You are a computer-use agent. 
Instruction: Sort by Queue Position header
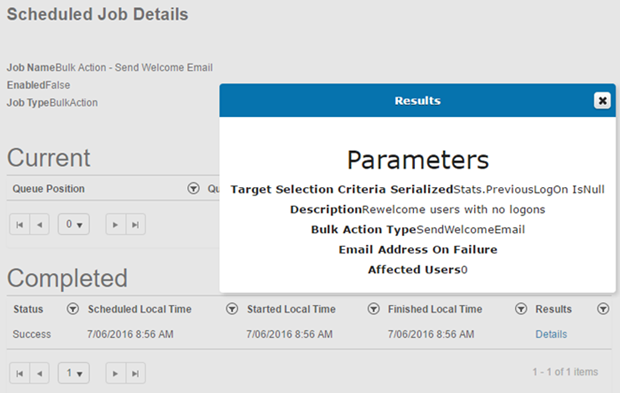49,189
